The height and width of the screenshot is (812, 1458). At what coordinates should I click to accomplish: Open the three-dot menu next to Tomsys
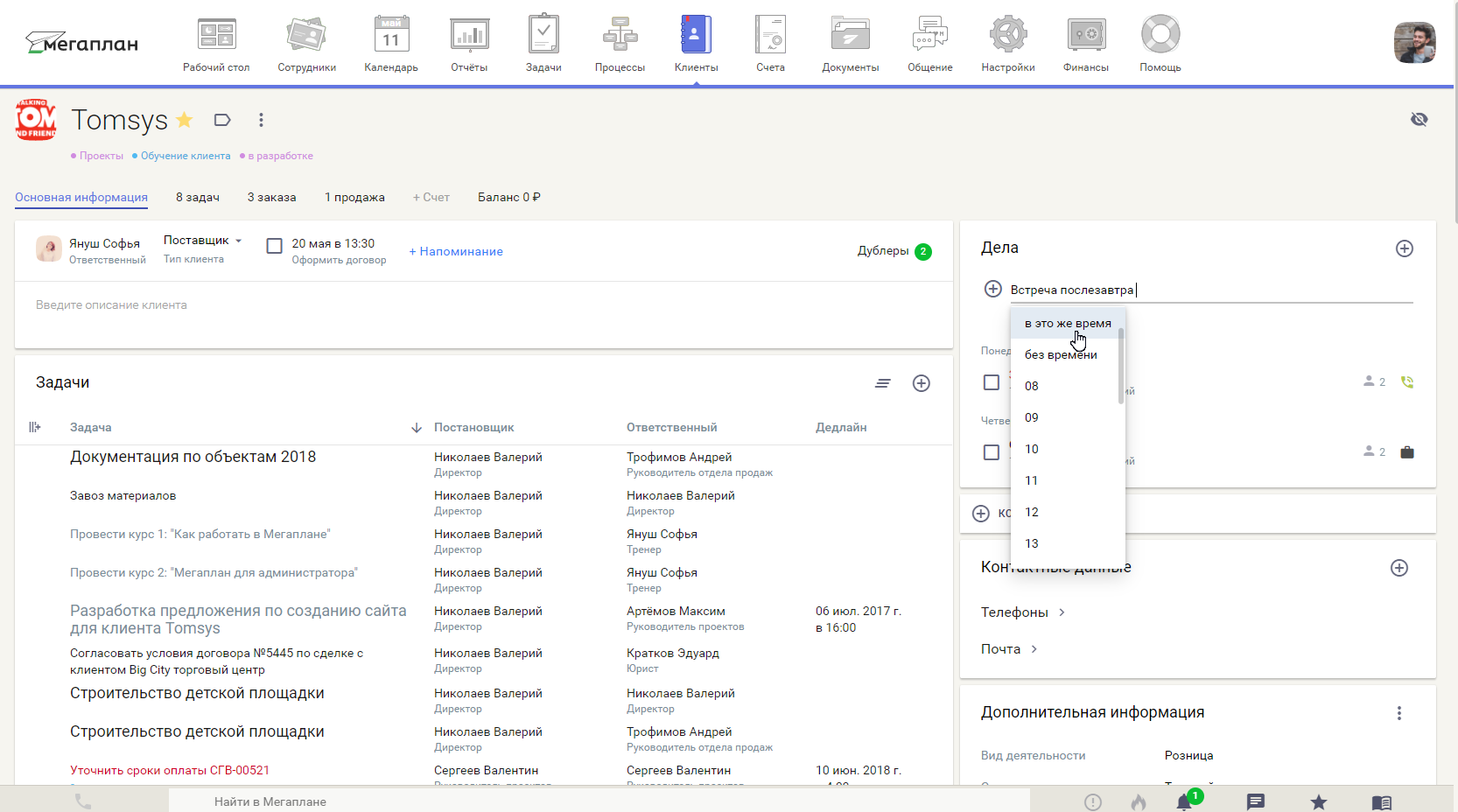tap(261, 120)
